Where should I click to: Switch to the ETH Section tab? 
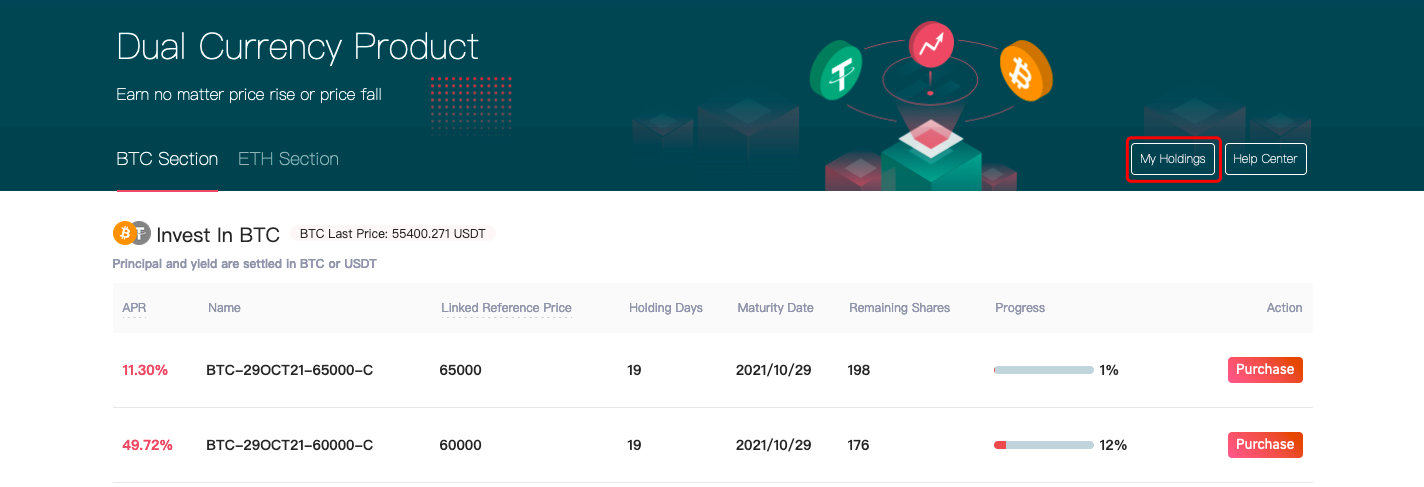tap(288, 159)
